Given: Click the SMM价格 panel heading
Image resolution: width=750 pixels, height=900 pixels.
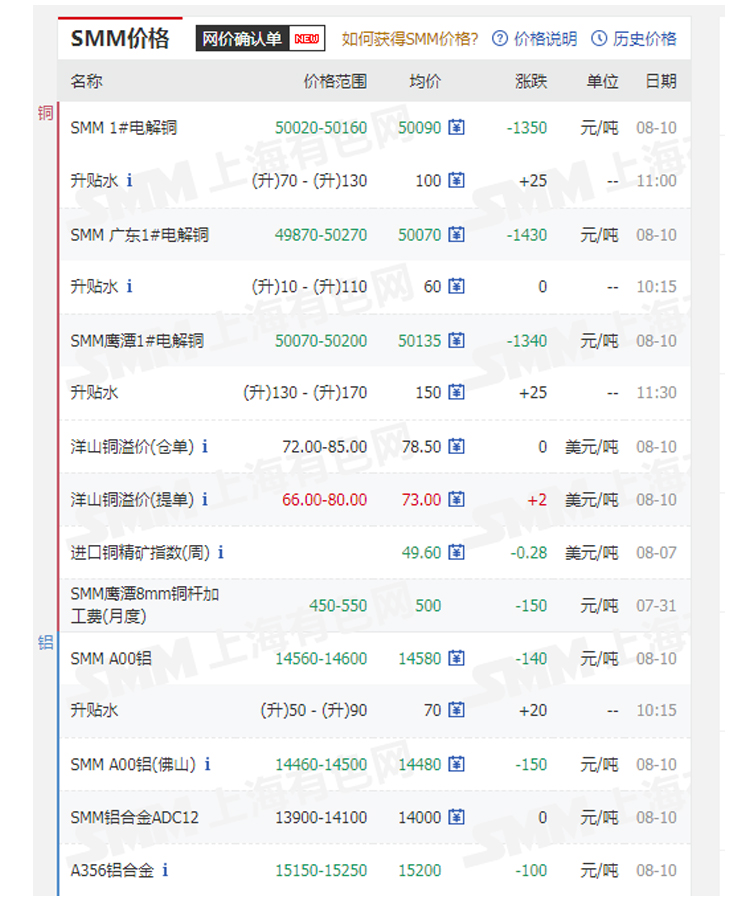Looking at the screenshot, I should click(120, 39).
